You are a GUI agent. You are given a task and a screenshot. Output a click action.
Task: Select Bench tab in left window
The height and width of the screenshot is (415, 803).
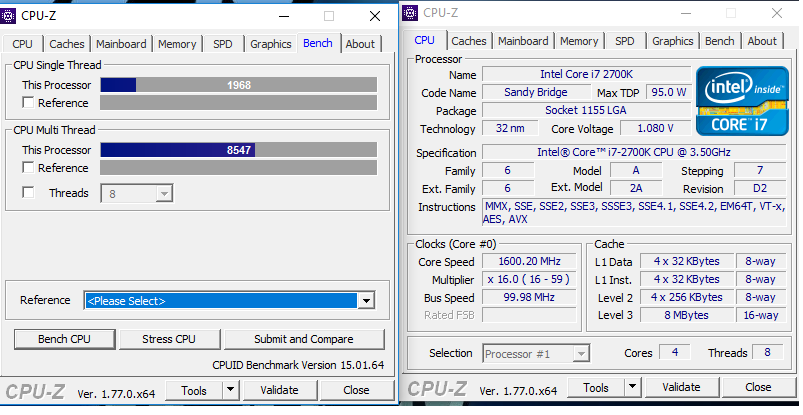coord(318,43)
